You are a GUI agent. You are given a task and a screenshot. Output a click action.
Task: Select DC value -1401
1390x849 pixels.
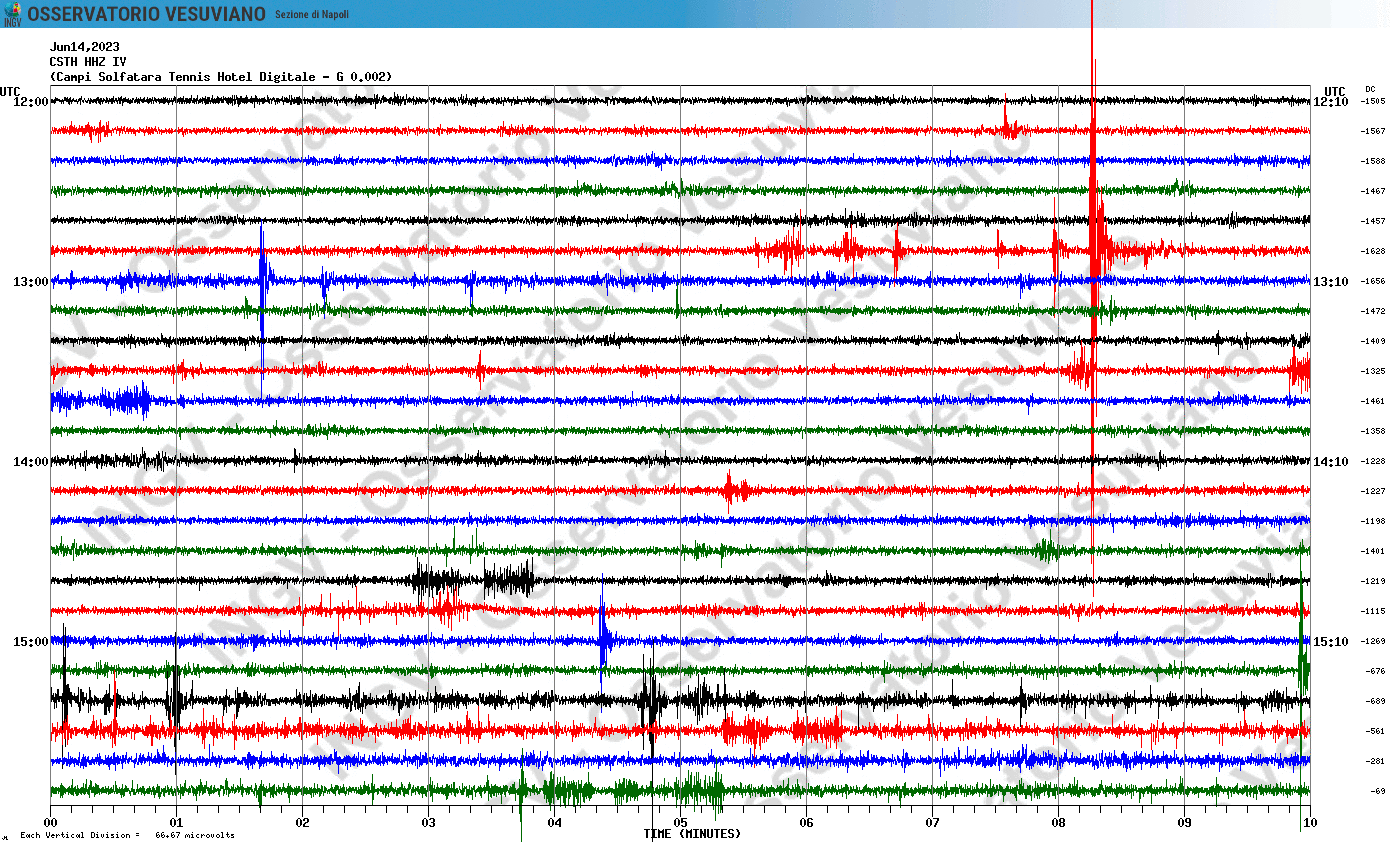[1372, 551]
